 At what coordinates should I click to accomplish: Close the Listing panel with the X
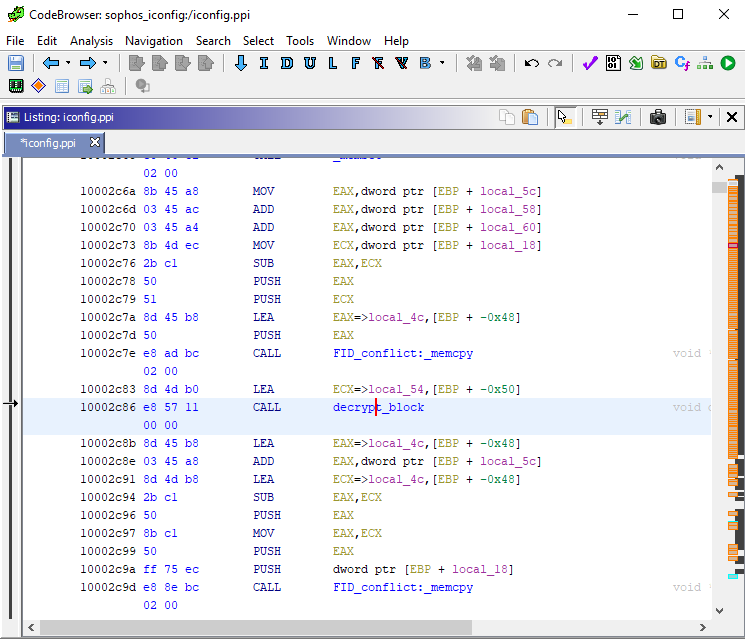[x=732, y=117]
